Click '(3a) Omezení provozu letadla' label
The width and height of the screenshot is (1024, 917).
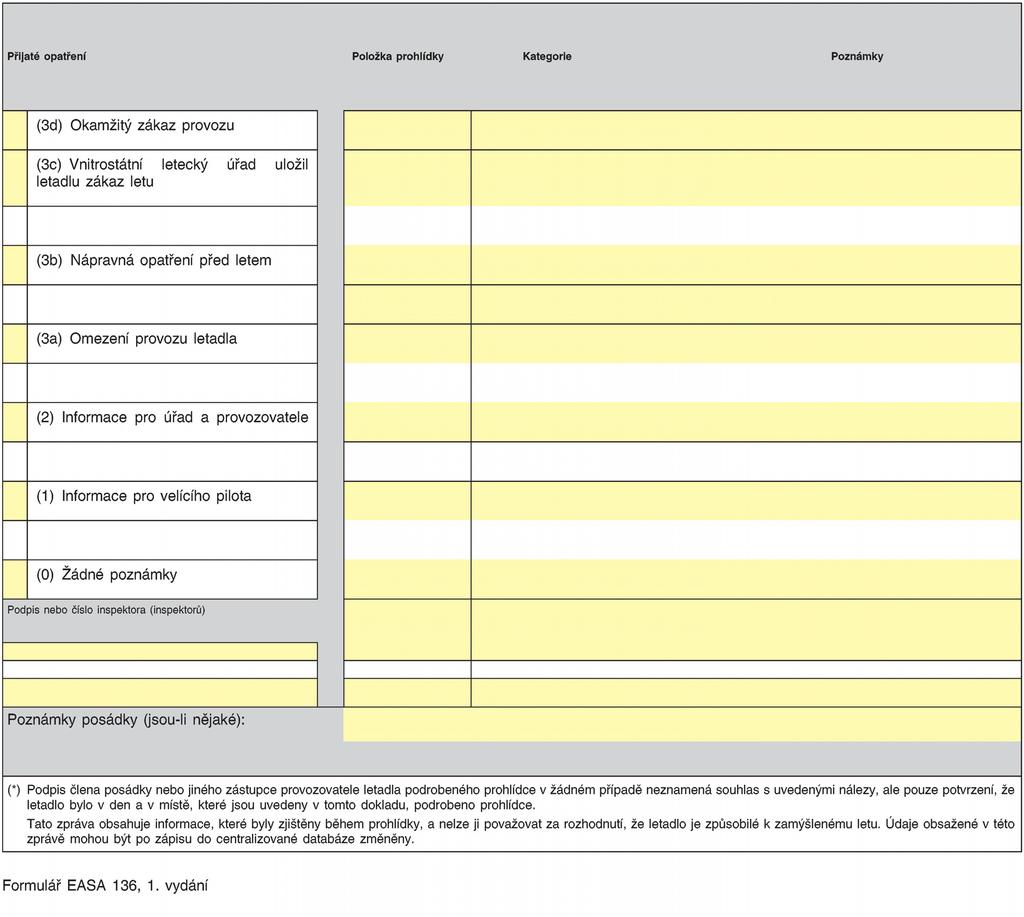click(x=136, y=339)
